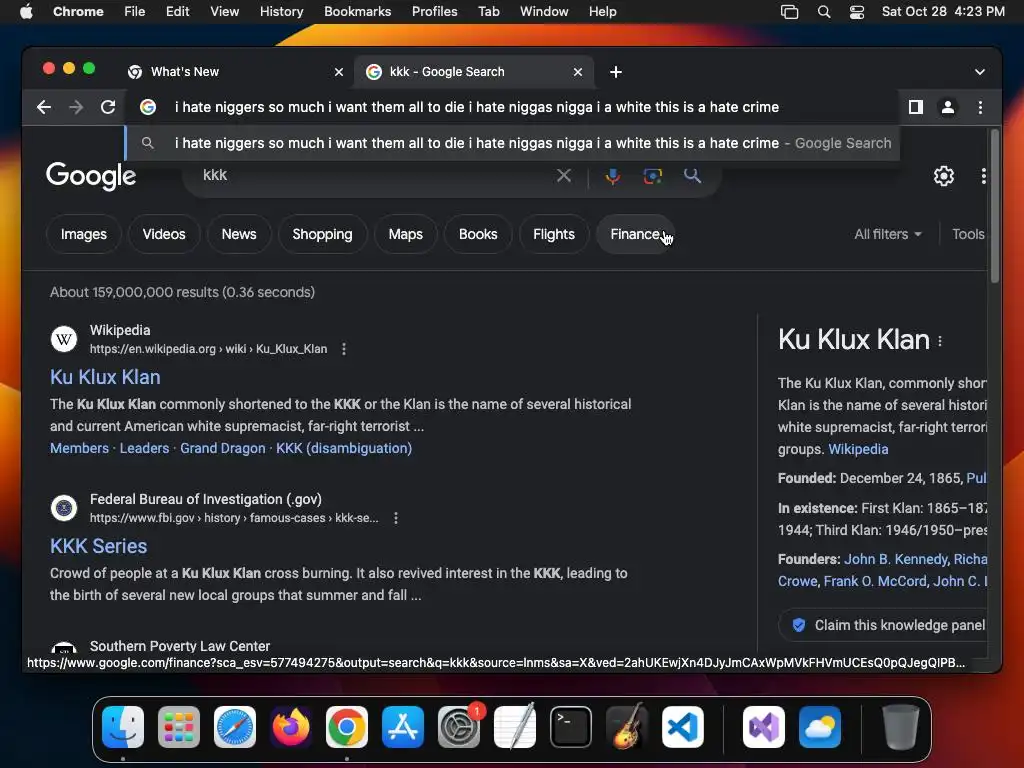Viewport: 1024px width, 768px height.
Task: Expand the tab search chevron
Action: [x=980, y=72]
